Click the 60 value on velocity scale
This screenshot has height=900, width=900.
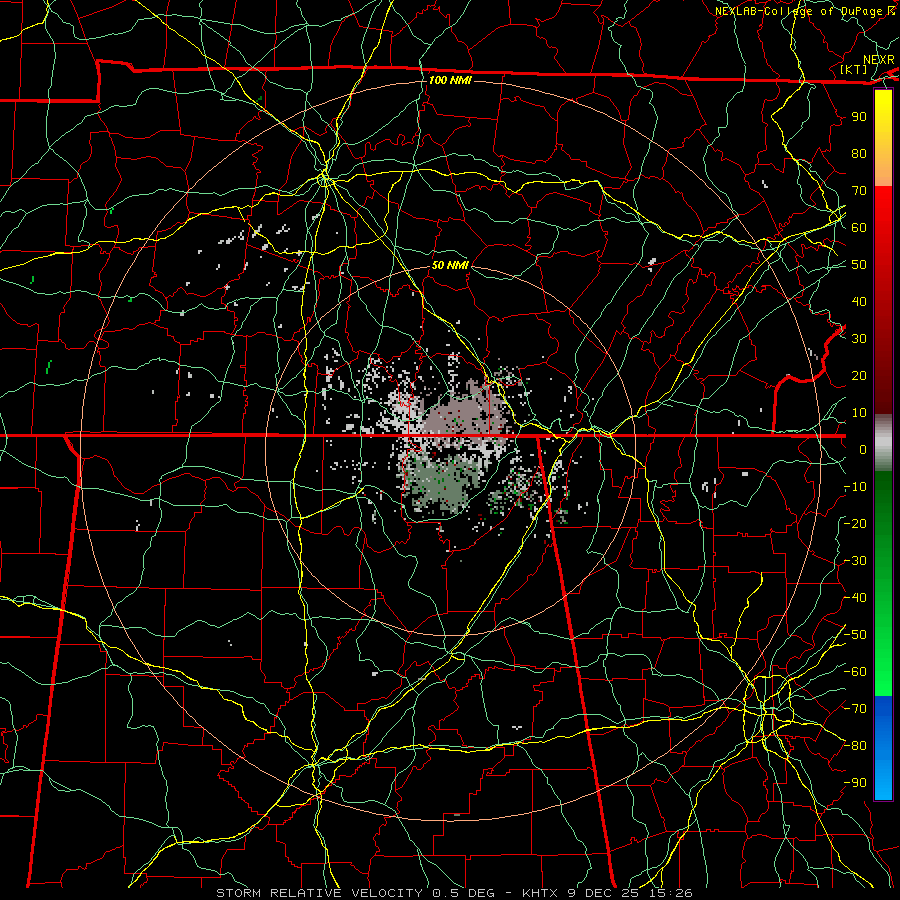pos(859,227)
